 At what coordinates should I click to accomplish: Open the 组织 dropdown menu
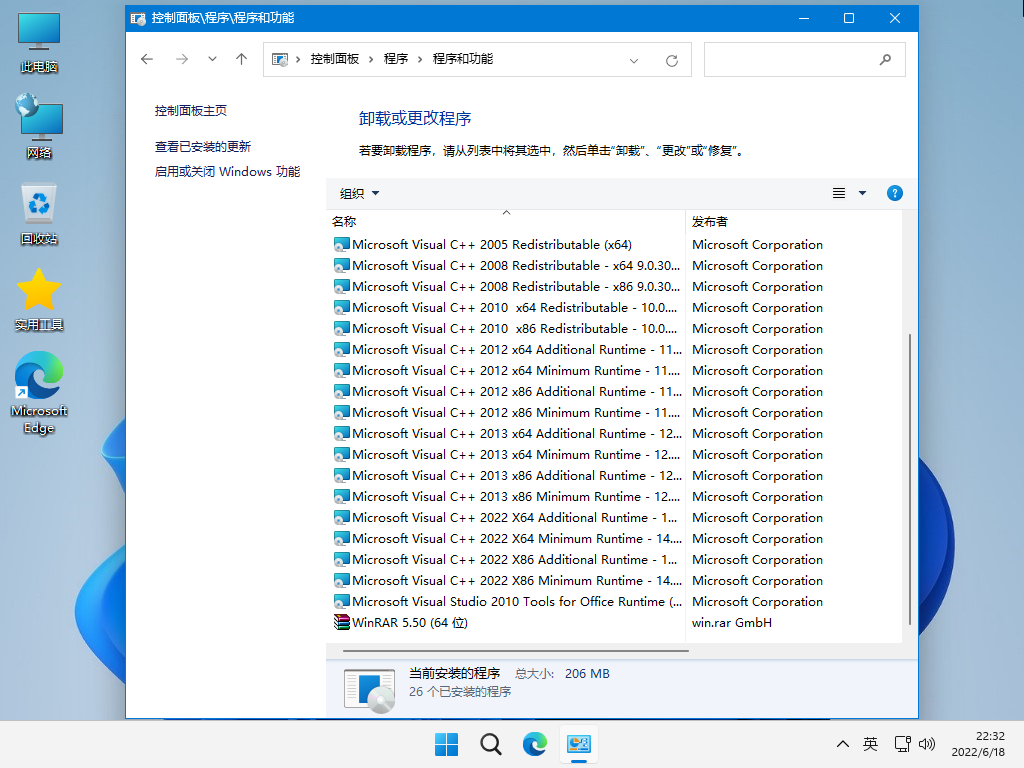click(x=359, y=193)
